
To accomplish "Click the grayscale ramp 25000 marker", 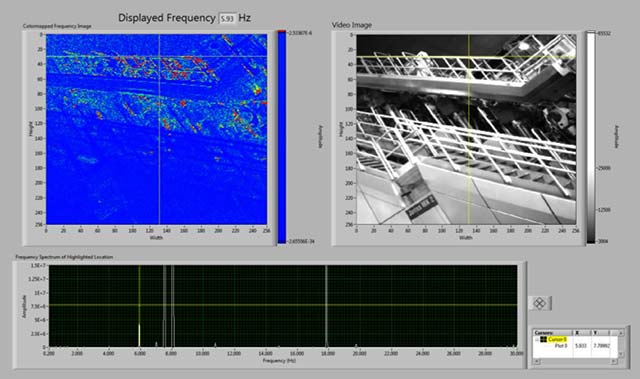I will click(x=604, y=168).
